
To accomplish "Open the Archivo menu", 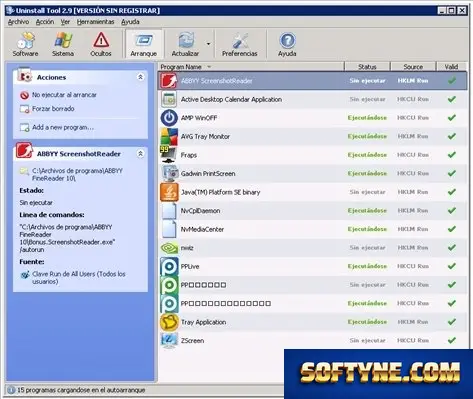I will [18, 22].
